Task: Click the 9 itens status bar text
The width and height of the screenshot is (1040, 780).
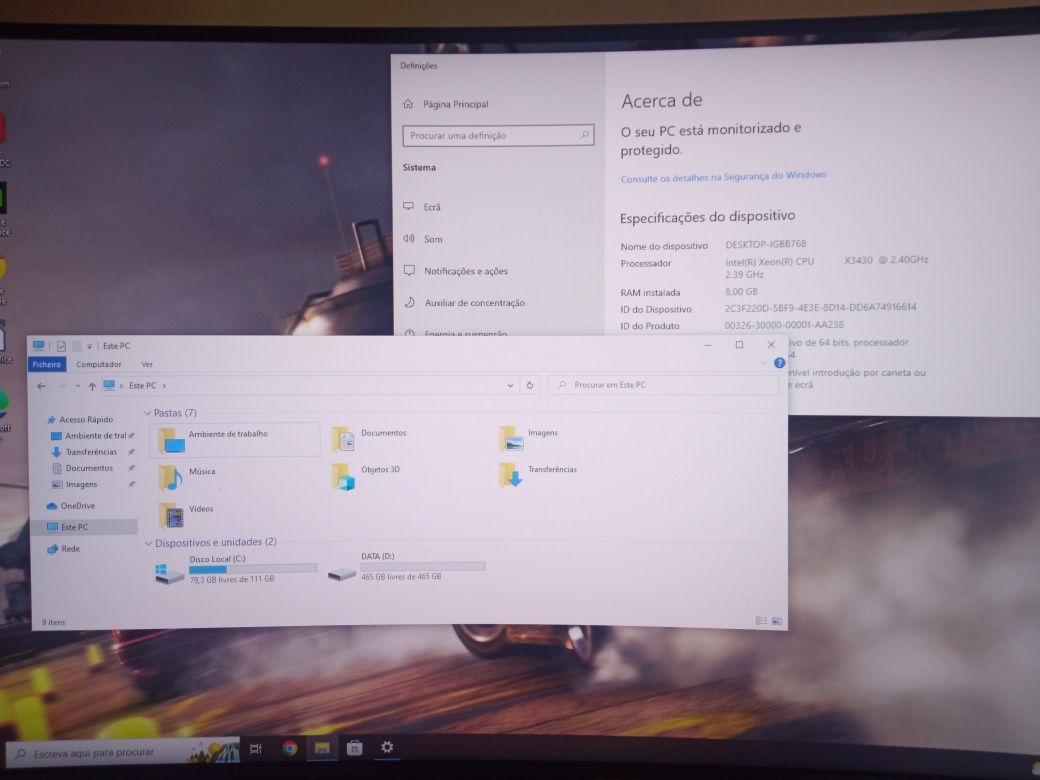Action: click(x=54, y=622)
